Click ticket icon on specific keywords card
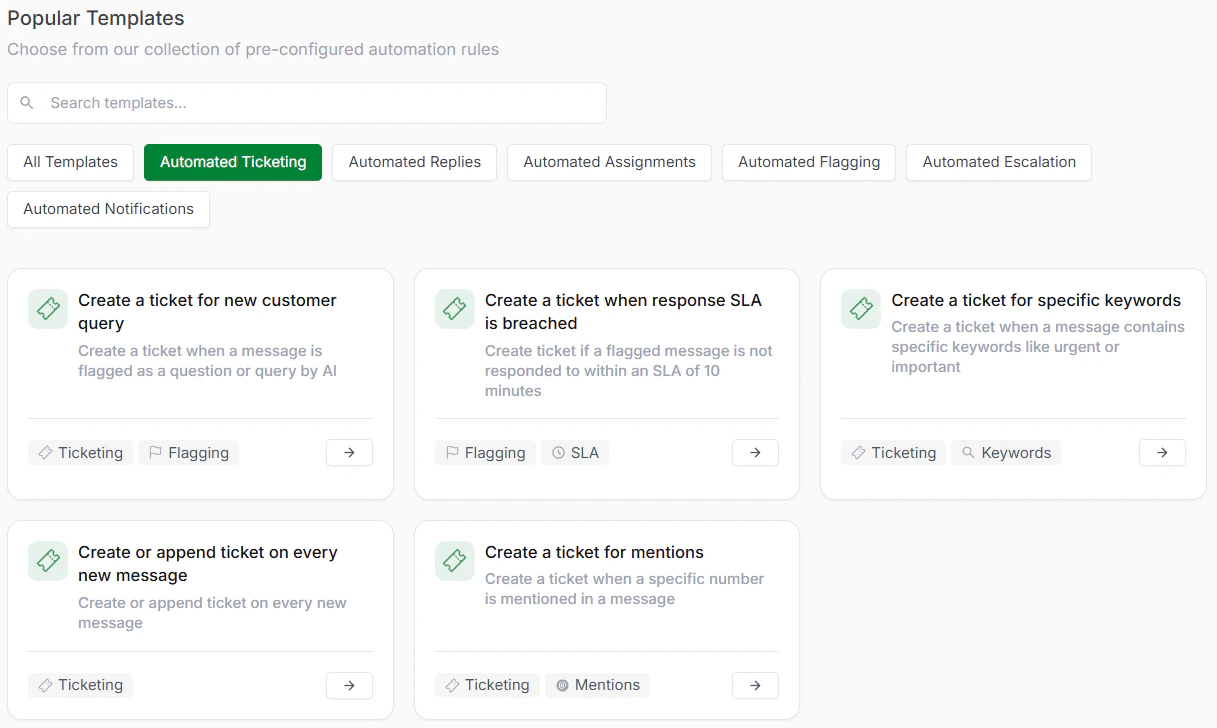The width and height of the screenshot is (1217, 728). click(861, 310)
